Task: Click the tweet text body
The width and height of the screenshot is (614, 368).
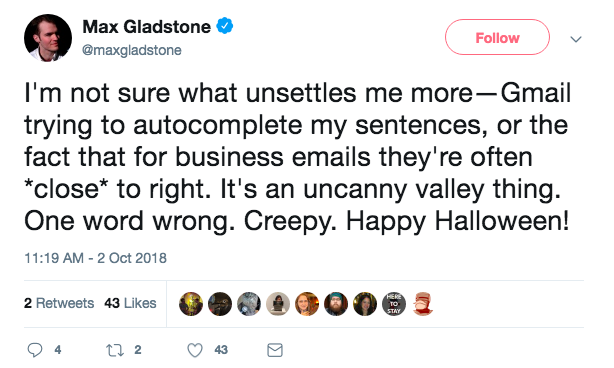Action: coord(298,157)
